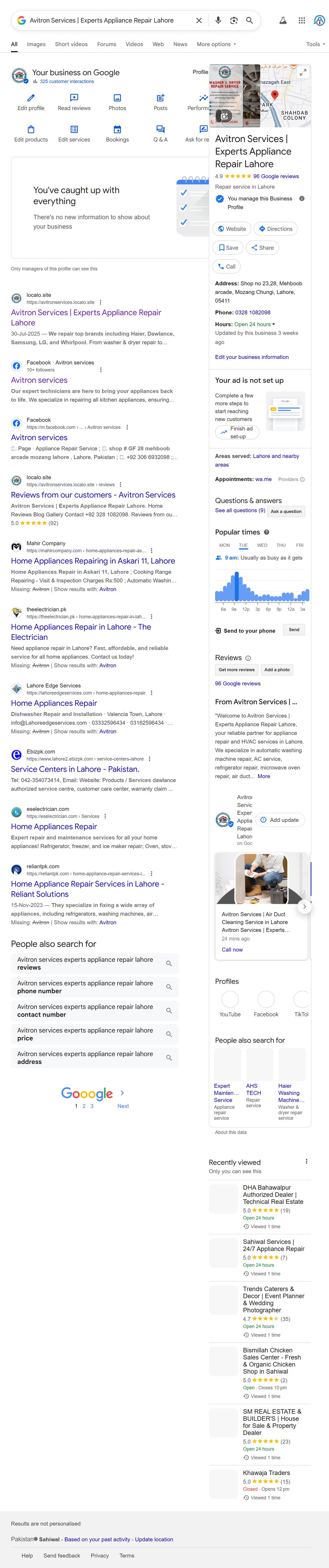Switch to the Images tab
The image size is (329, 1568).
point(36,45)
